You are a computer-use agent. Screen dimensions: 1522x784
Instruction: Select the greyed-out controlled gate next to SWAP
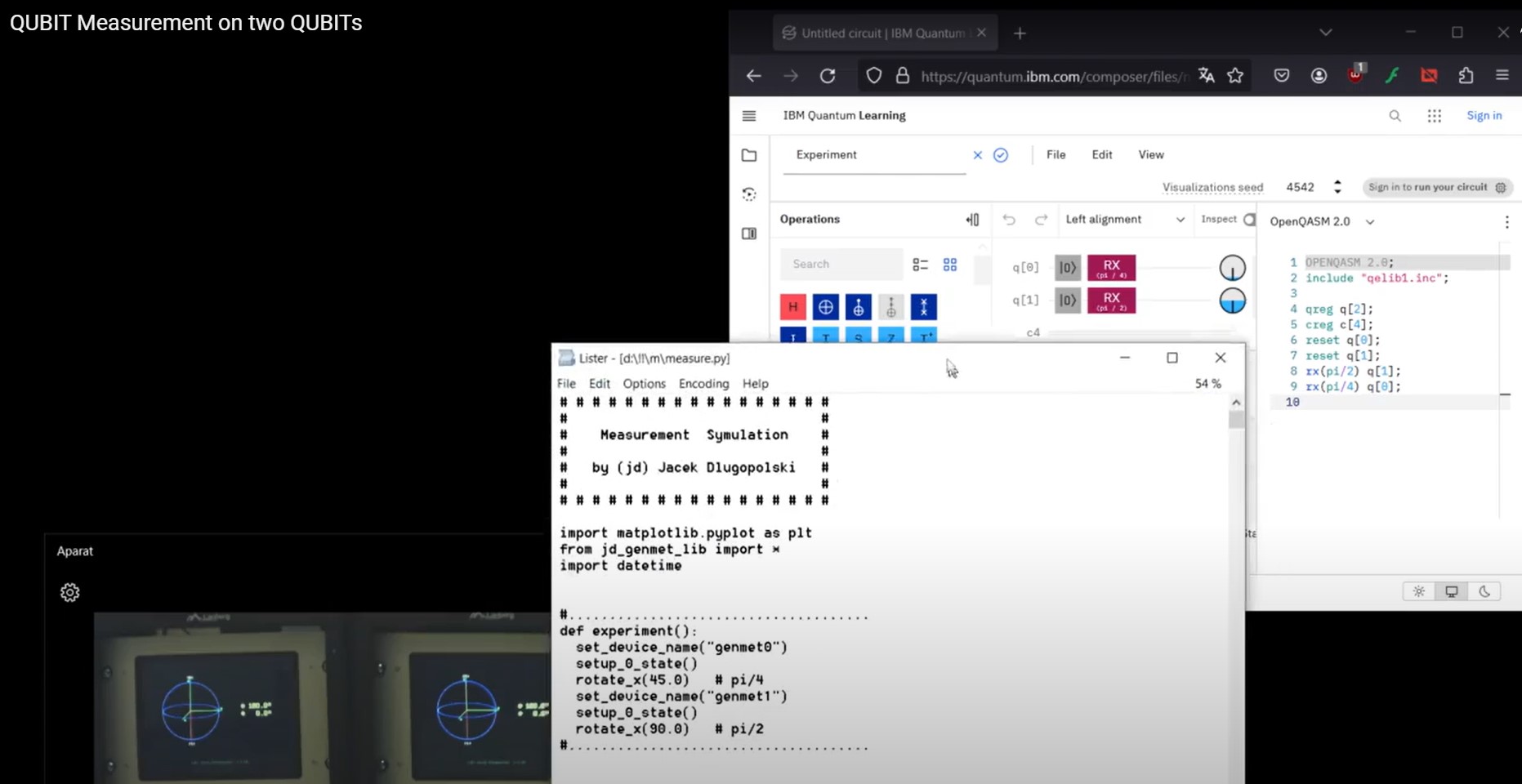click(x=891, y=307)
